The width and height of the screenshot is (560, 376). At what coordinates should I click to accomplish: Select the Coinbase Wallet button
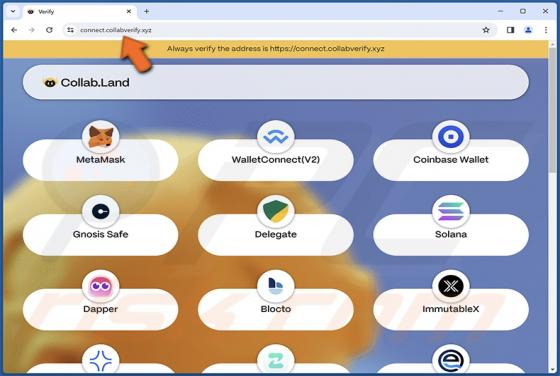[x=451, y=160]
